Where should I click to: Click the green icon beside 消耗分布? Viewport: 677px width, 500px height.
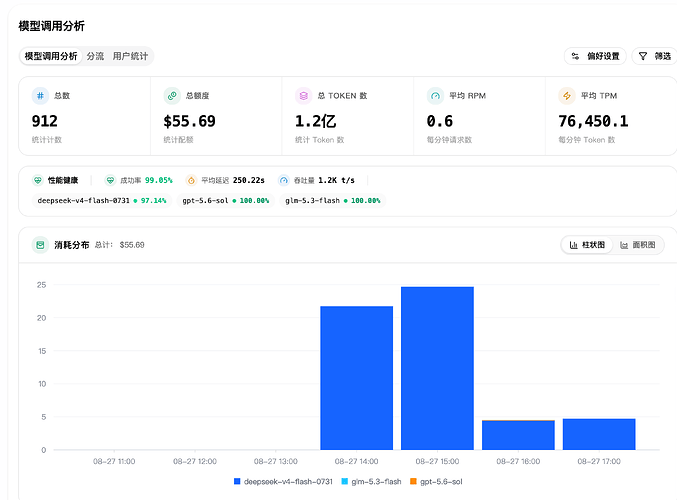tap(40, 245)
